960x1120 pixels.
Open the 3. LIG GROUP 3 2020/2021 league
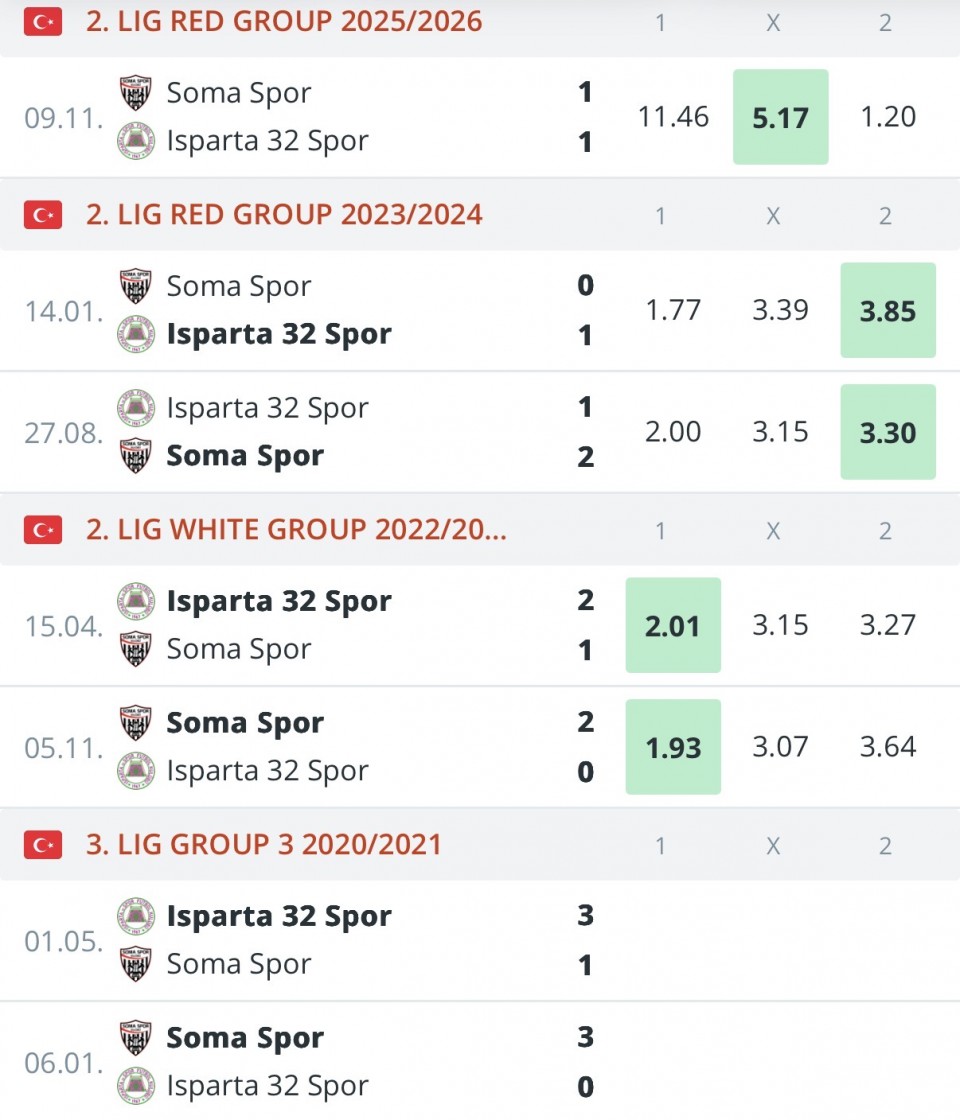click(263, 844)
